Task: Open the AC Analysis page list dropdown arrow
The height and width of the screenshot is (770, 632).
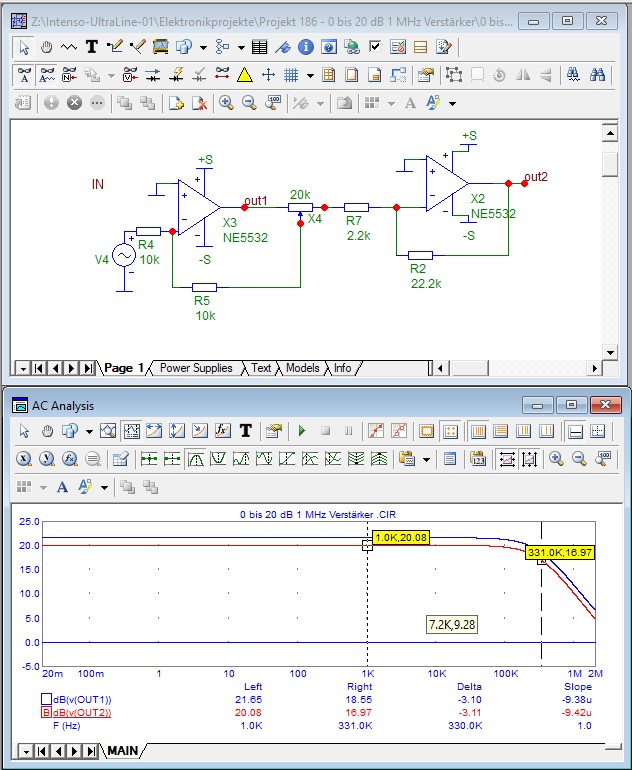Action: tap(26, 751)
